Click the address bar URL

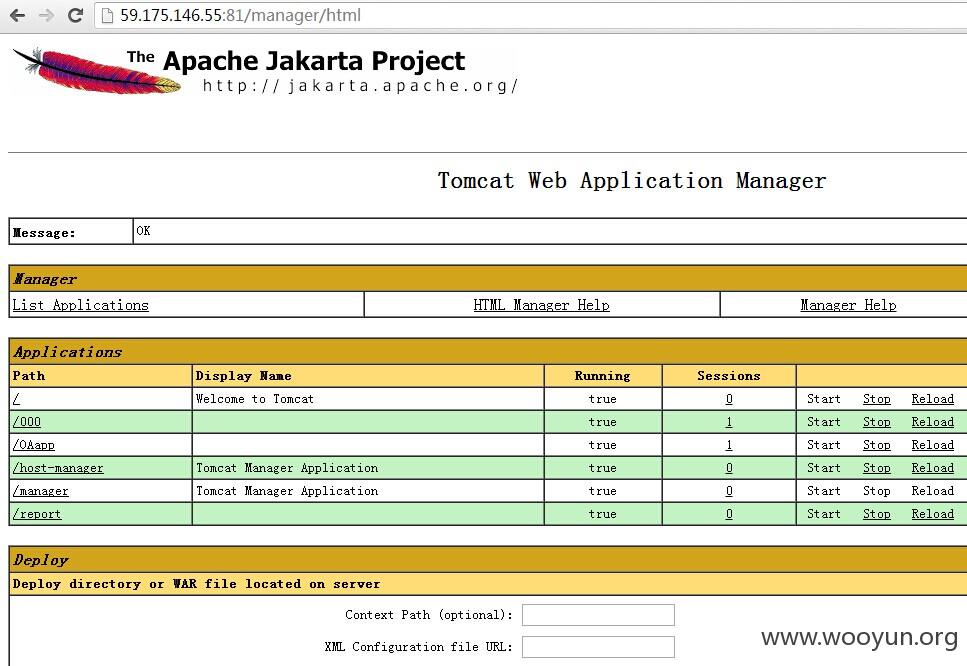pos(240,15)
